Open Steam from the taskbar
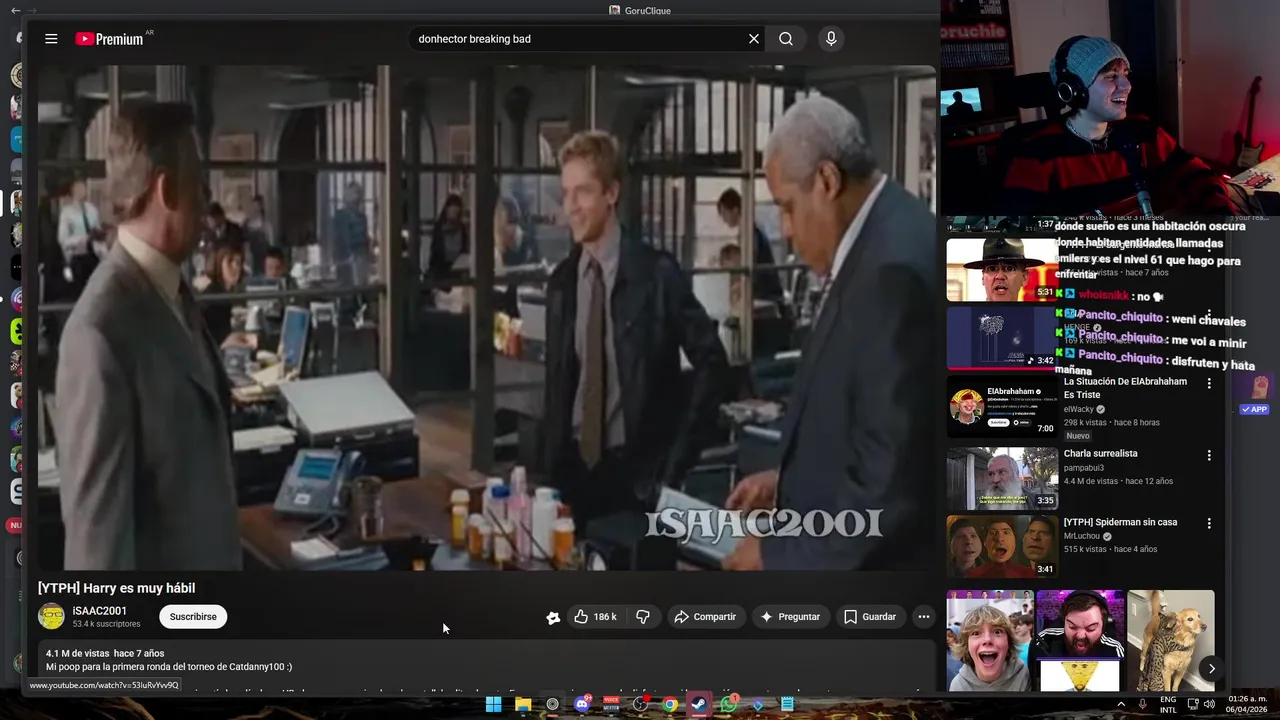The width and height of the screenshot is (1280, 720). point(699,704)
